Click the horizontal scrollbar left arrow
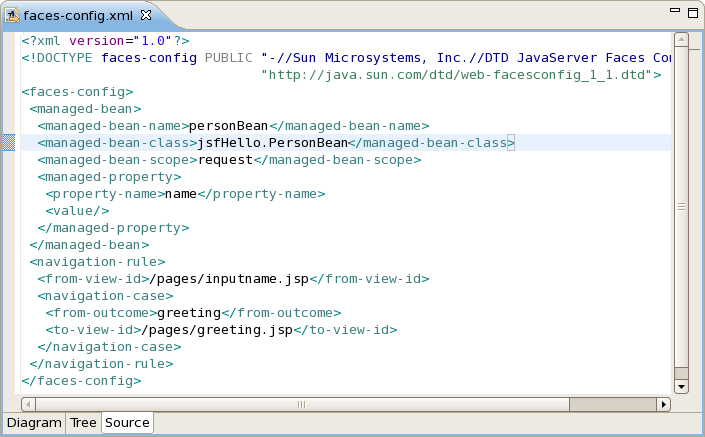 28,404
